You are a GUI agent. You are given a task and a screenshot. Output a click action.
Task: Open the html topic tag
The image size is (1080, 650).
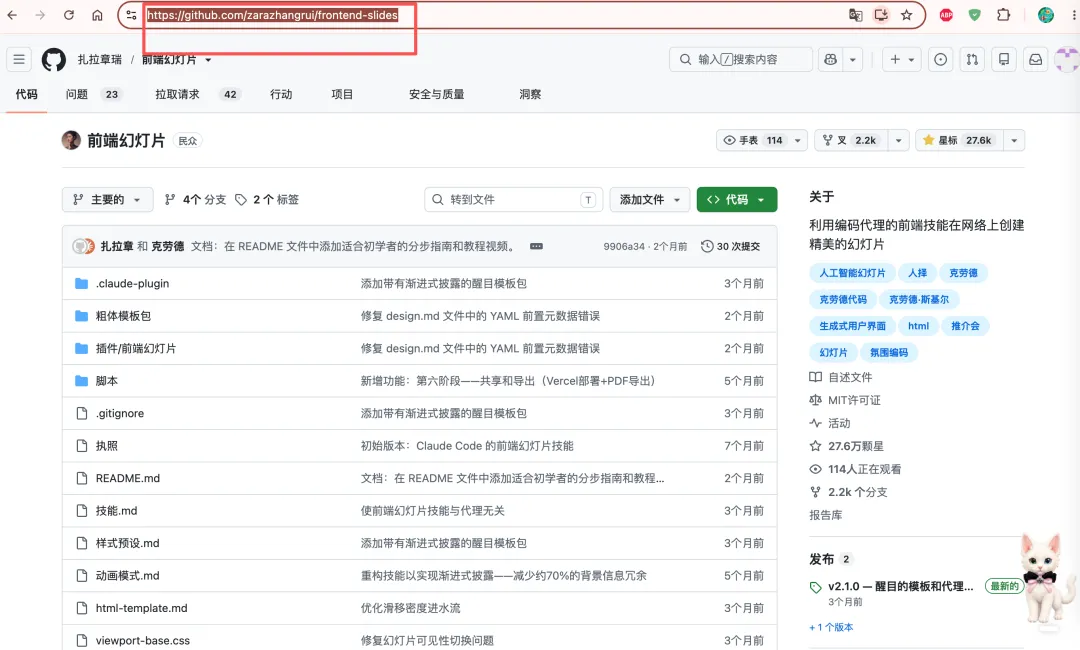tap(918, 326)
